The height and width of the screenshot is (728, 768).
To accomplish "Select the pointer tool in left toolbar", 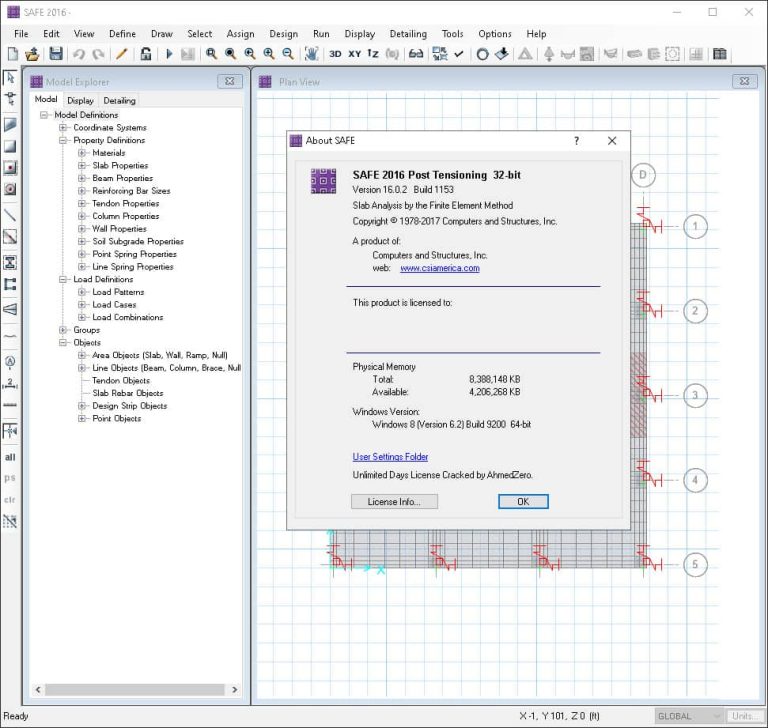I will pyautogui.click(x=10, y=77).
